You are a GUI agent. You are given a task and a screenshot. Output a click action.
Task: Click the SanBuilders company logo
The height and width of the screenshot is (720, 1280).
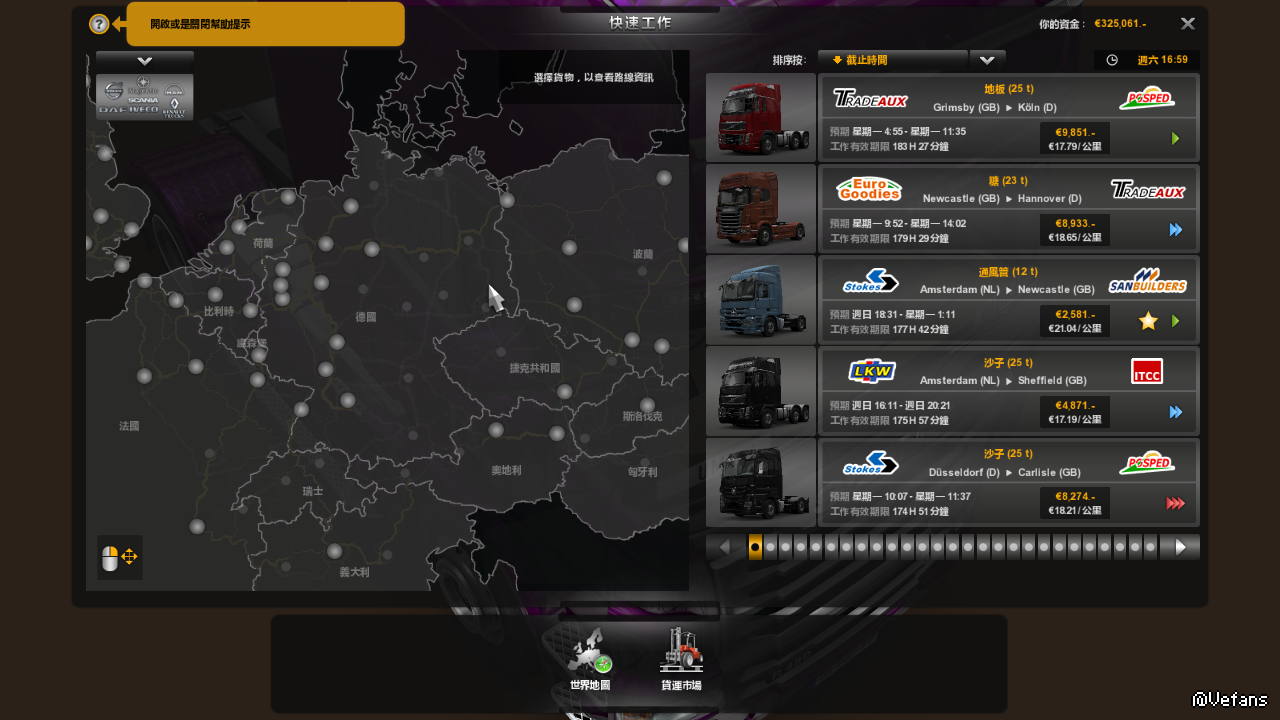(x=1148, y=281)
